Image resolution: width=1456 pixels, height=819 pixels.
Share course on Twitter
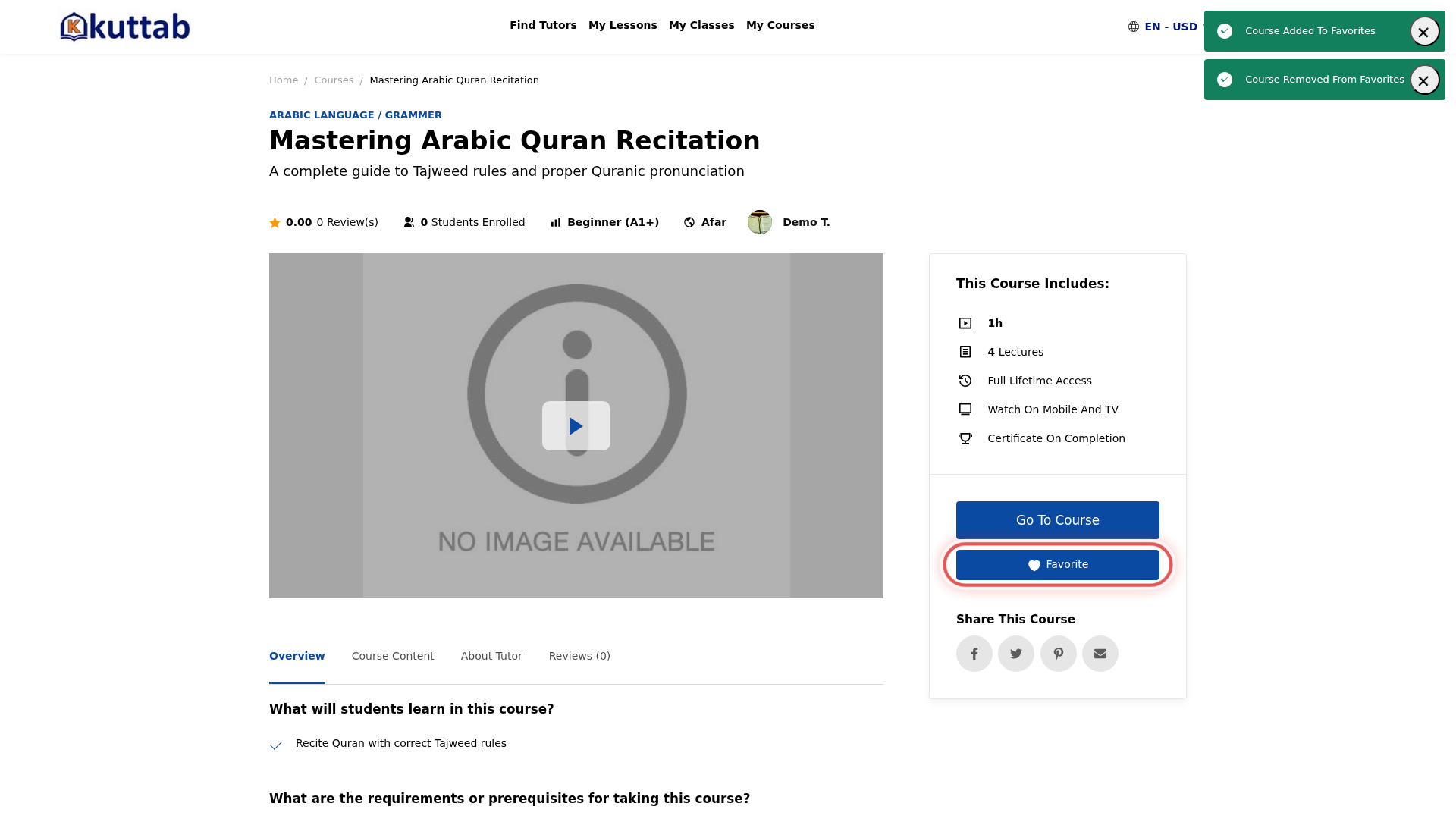coord(1016,654)
